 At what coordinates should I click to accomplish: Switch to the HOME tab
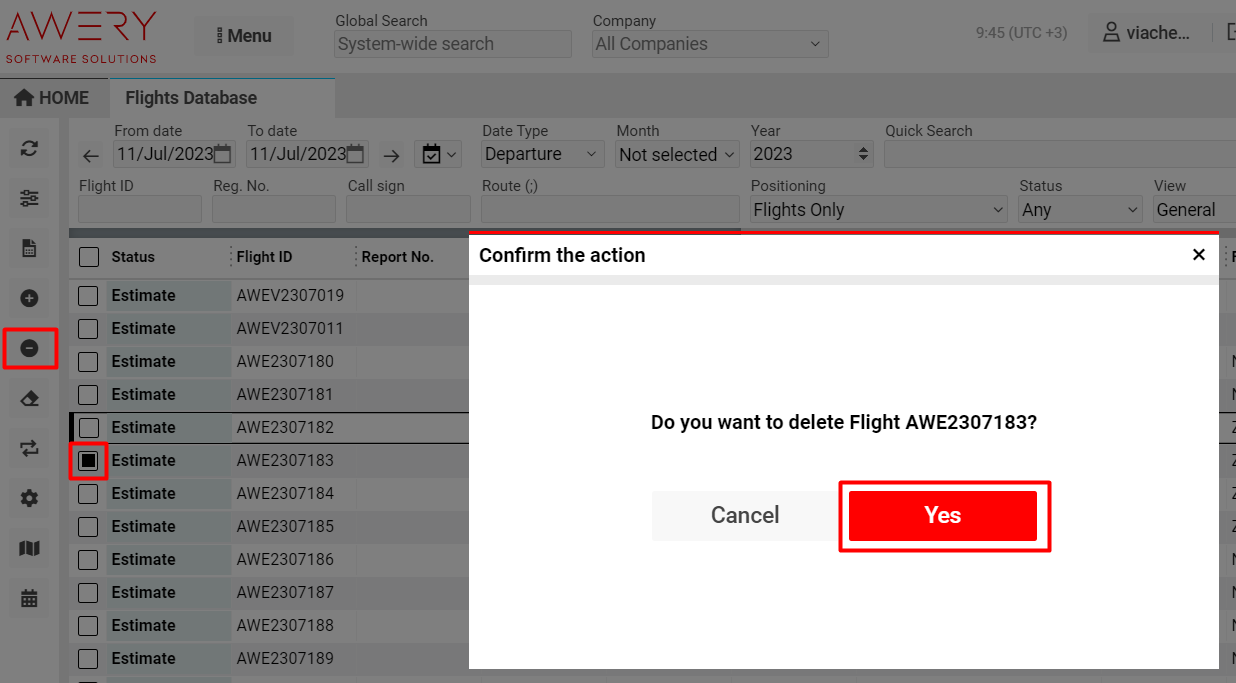[x=52, y=98]
